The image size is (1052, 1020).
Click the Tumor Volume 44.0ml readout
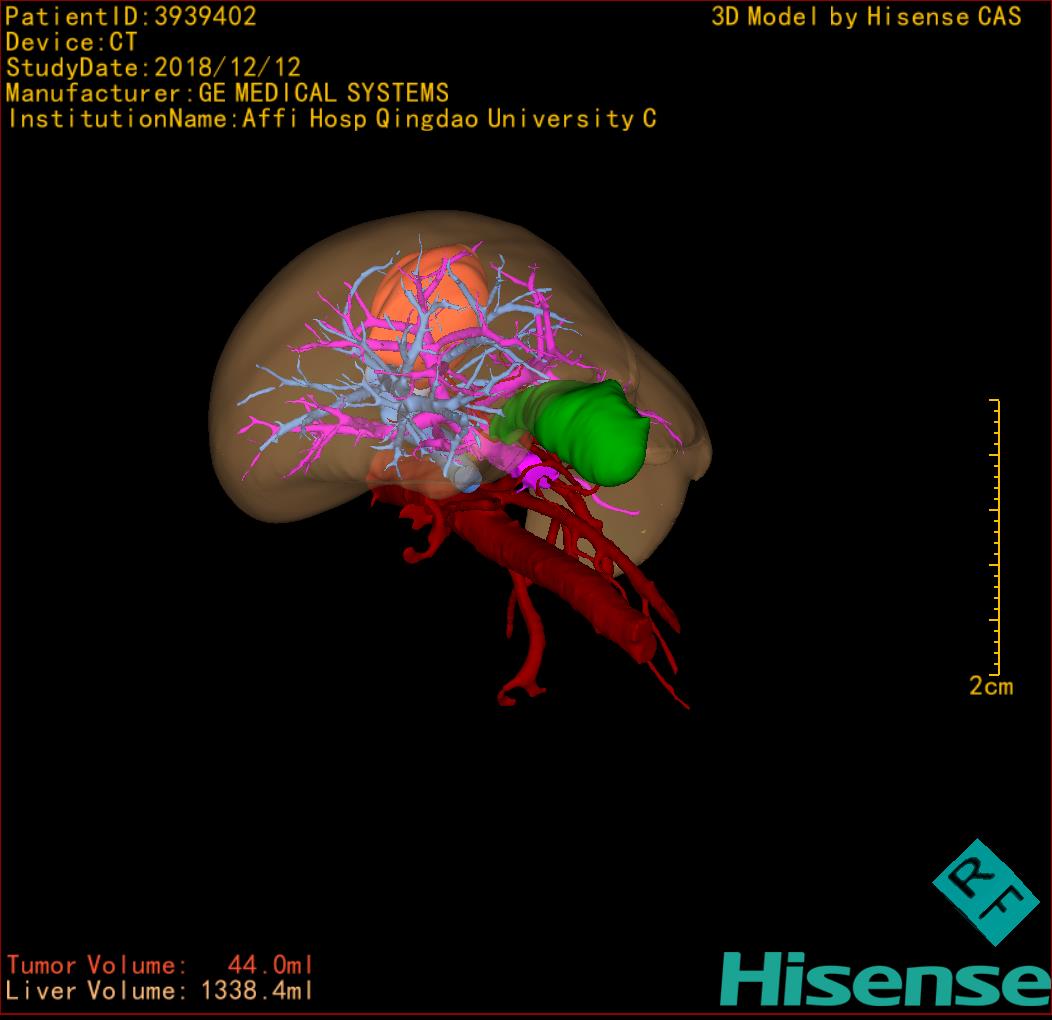(160, 965)
